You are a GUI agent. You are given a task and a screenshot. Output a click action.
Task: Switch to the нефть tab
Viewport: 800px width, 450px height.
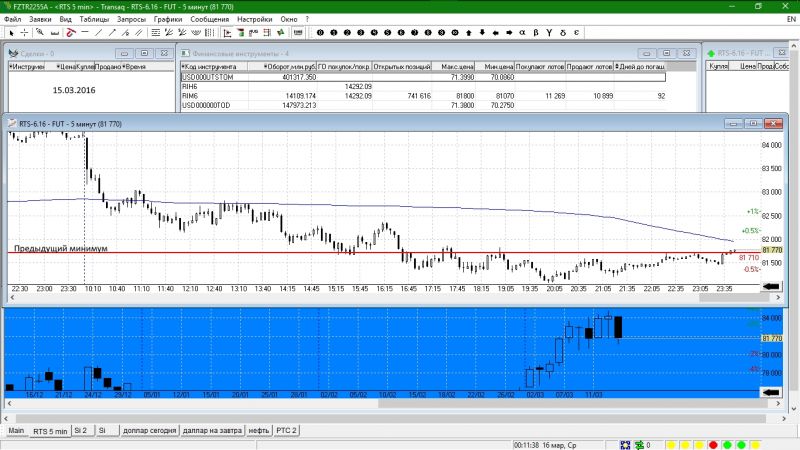(259, 430)
